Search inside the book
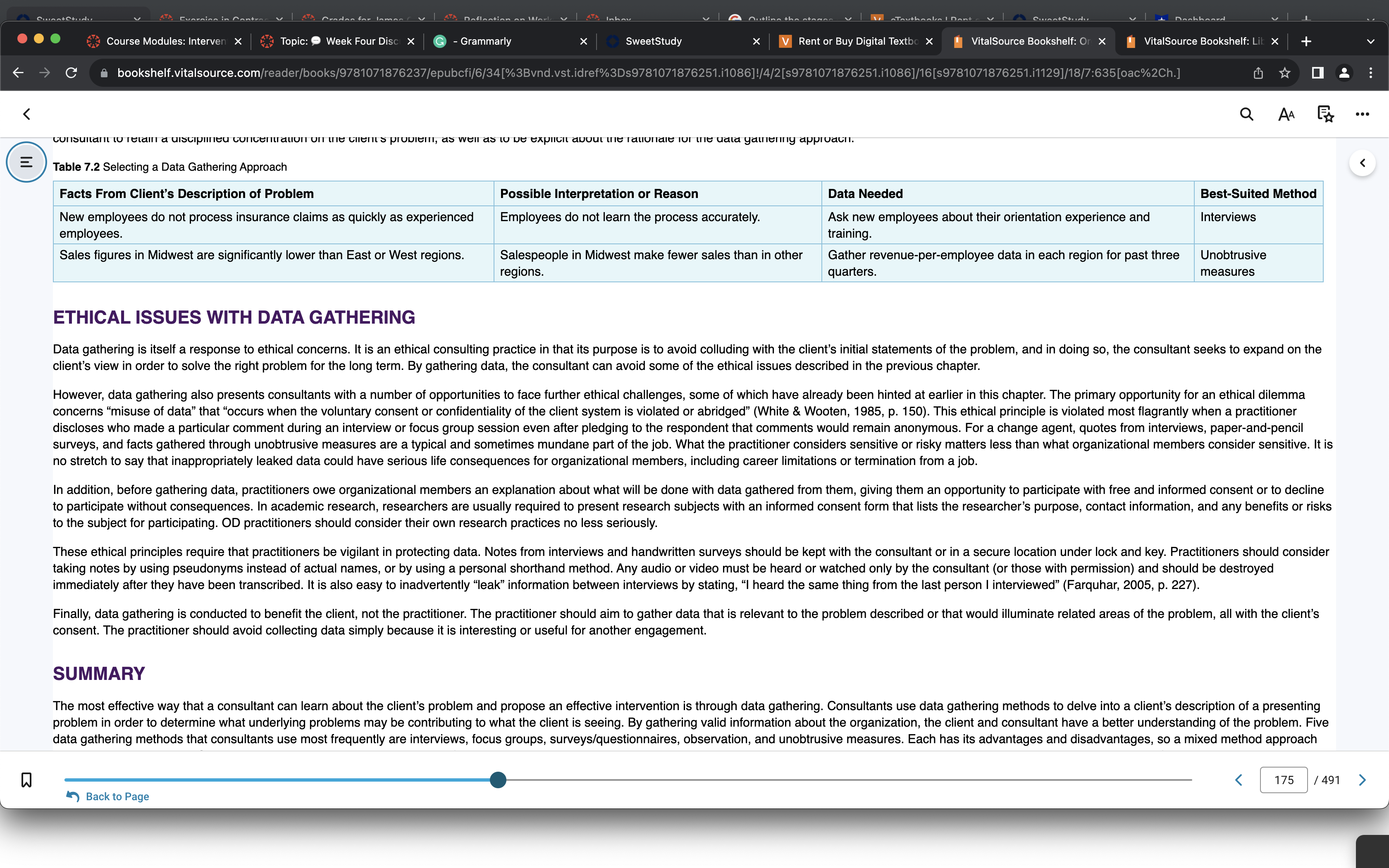Image resolution: width=1389 pixels, height=868 pixels. click(1246, 114)
